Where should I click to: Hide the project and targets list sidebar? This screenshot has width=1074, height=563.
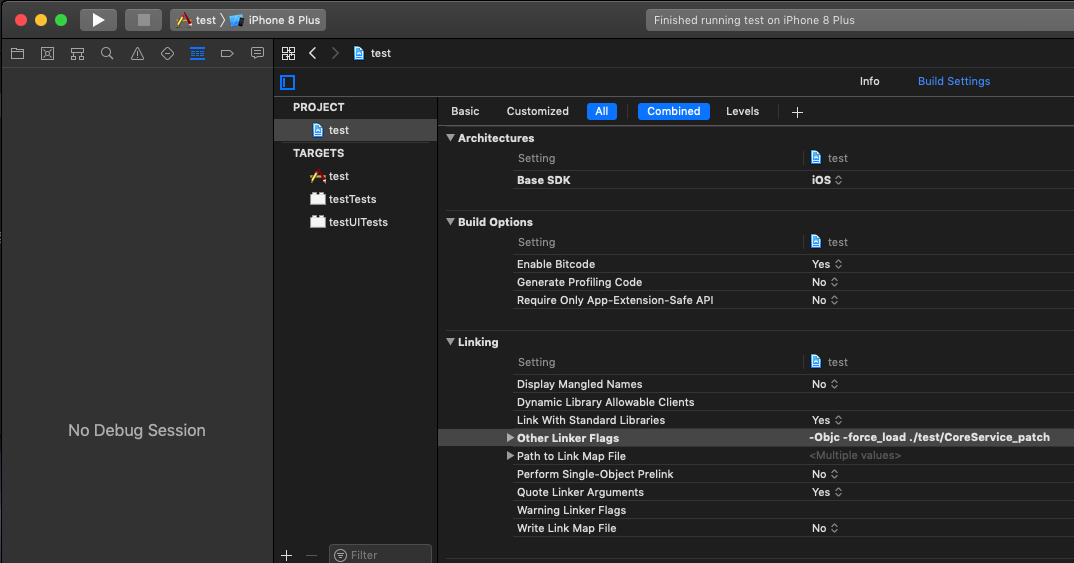pos(288,82)
